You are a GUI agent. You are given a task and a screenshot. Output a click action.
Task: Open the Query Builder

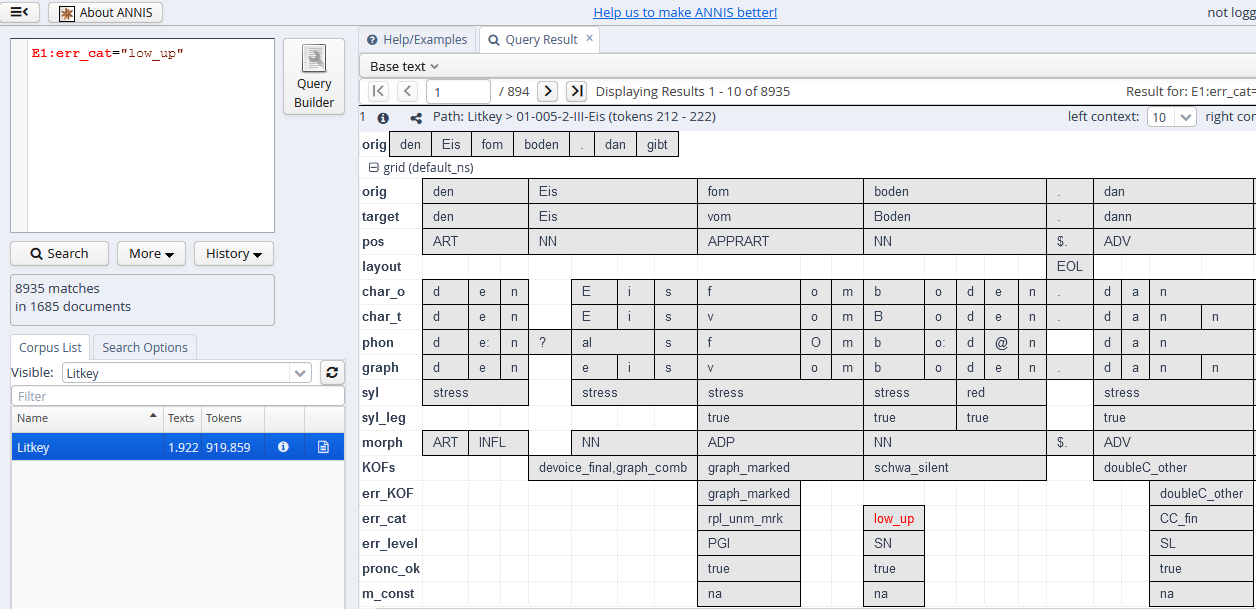(314, 77)
